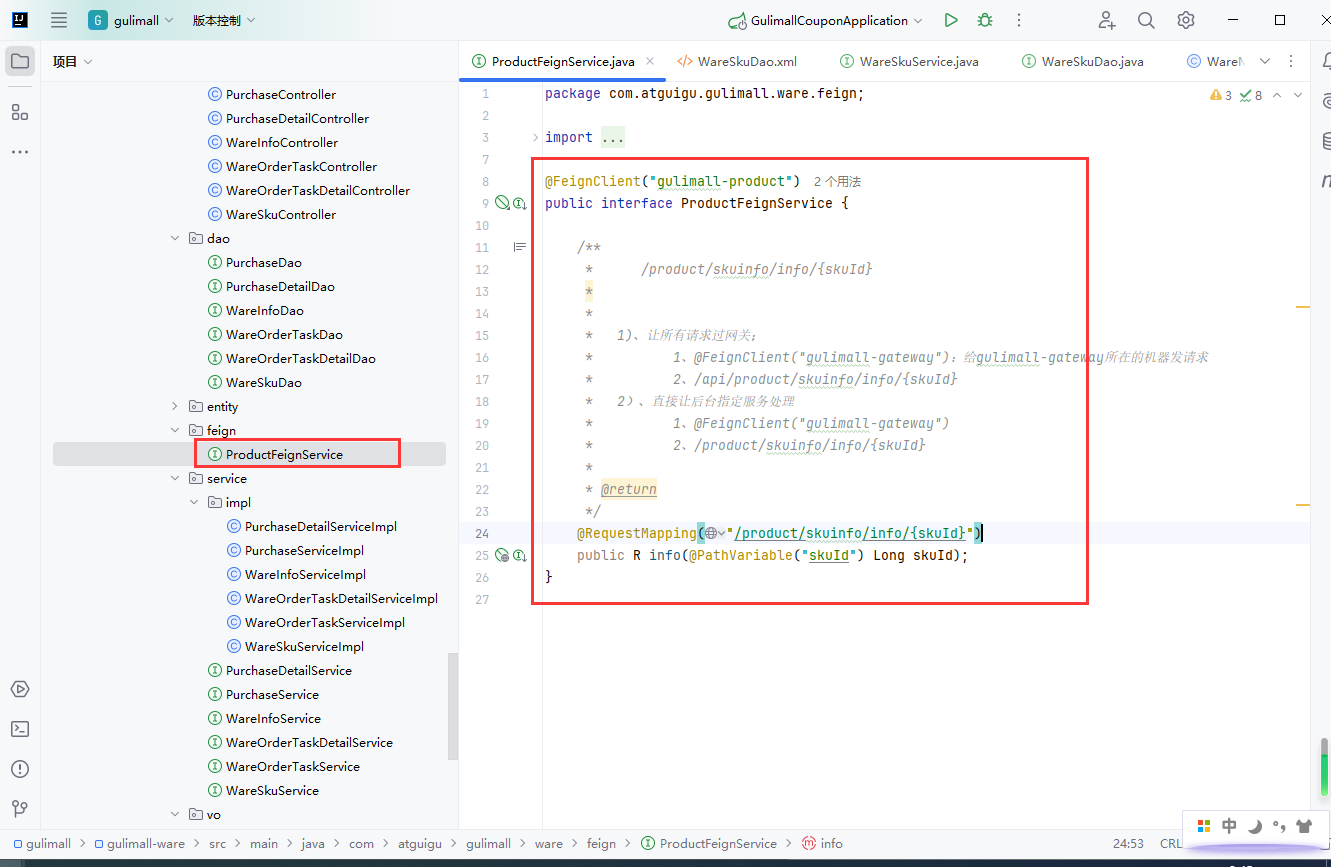Open WareSkuServiceImpl in the tree
1331x867 pixels.
coord(304,646)
